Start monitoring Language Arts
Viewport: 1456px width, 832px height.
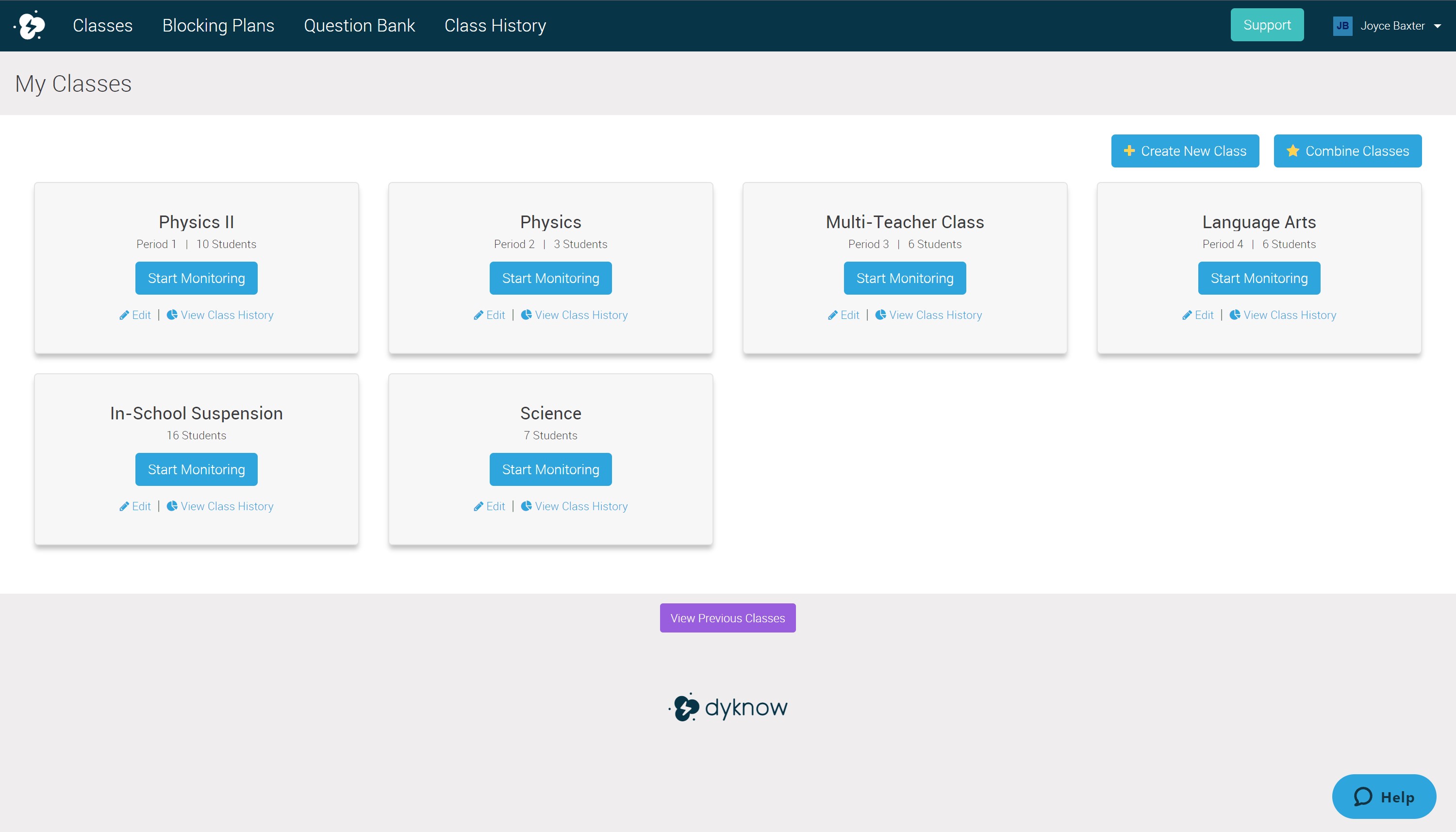pos(1259,278)
